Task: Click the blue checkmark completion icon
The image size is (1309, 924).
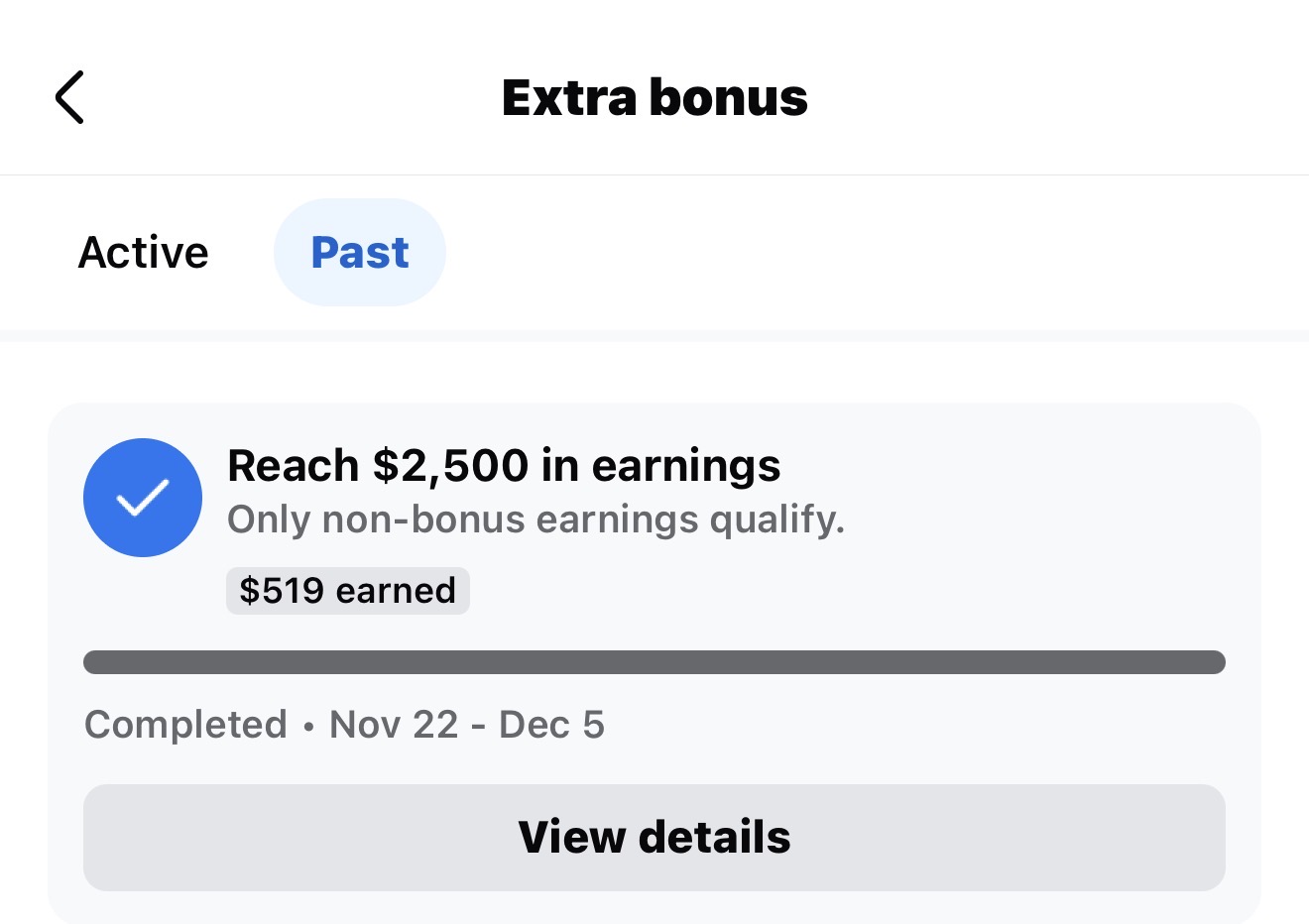Action: click(x=143, y=498)
